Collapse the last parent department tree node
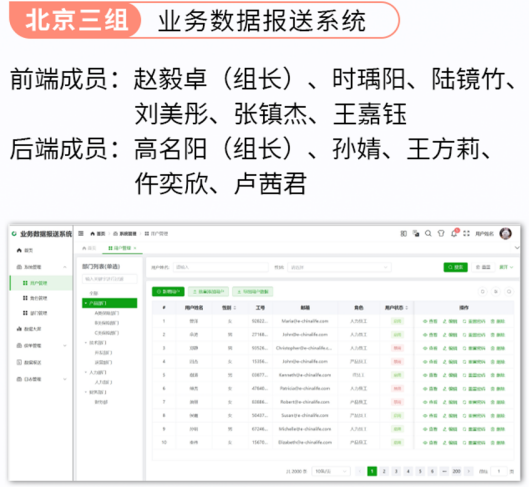This screenshot has height=488, width=530. click(x=86, y=392)
